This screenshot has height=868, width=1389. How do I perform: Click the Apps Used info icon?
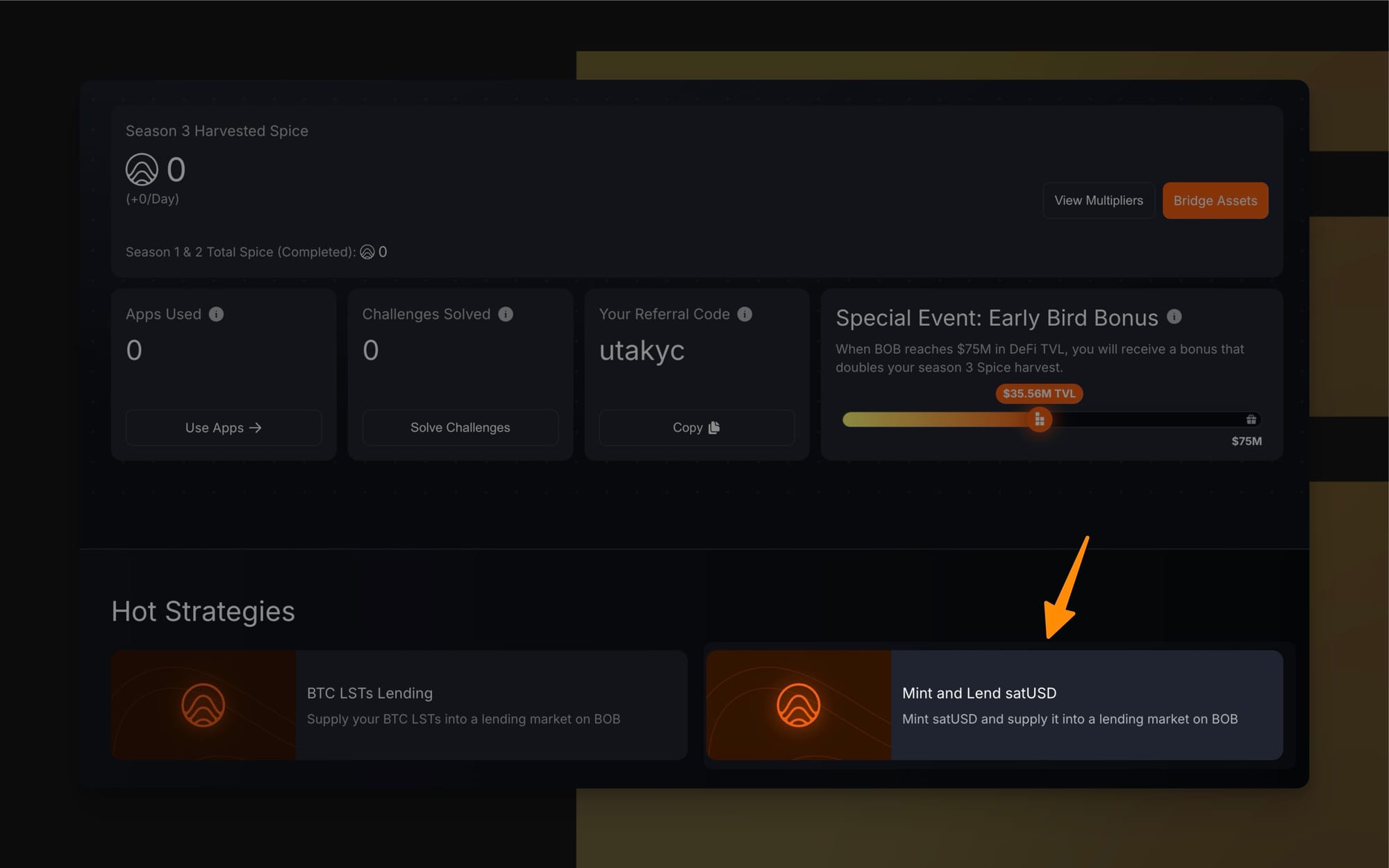[217, 315]
